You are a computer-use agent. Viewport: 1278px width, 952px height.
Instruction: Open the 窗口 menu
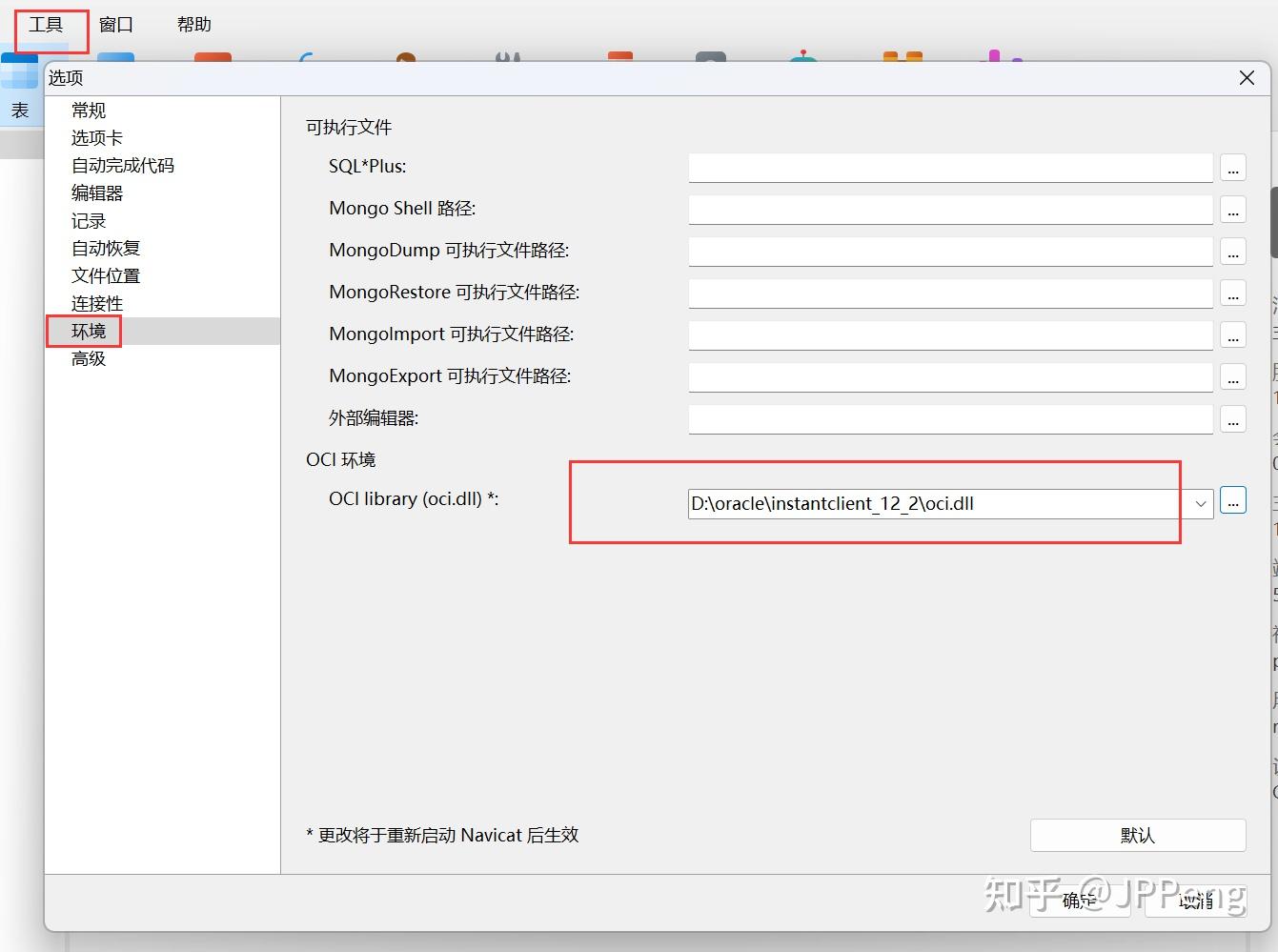point(114,25)
